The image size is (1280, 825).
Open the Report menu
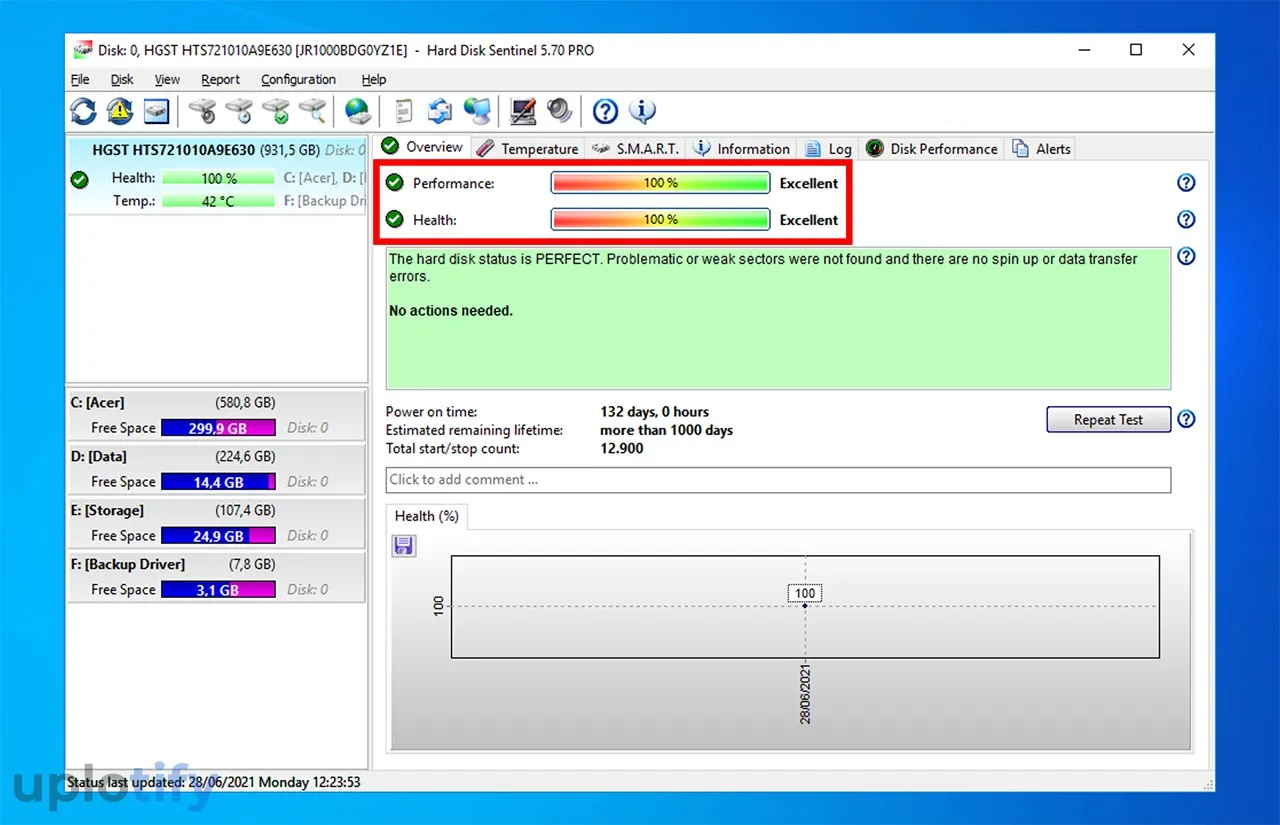tap(220, 79)
